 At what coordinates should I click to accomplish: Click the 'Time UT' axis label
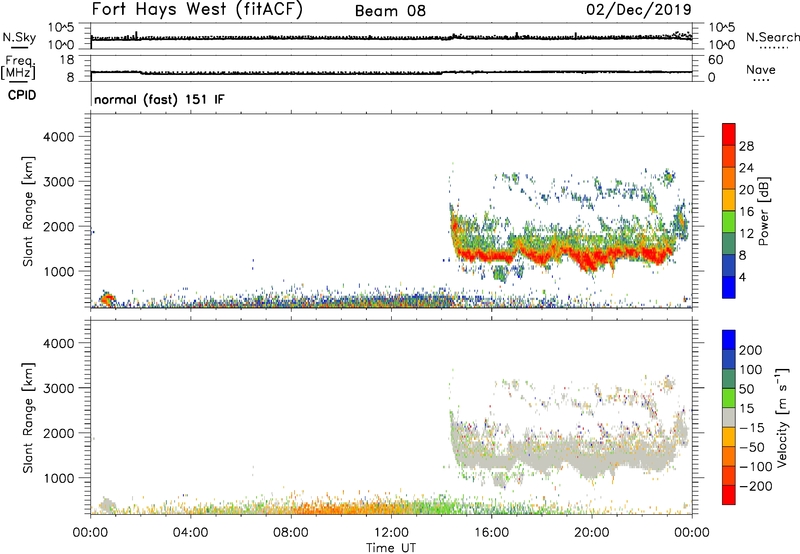click(x=391, y=548)
